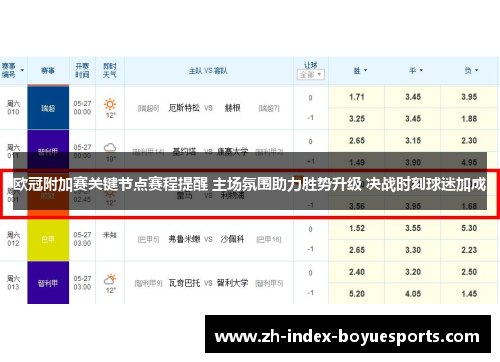The image size is (500, 362).
Task: Click kickoff time 05-27 00:00 for 瑞超 match
Action: coord(82,108)
